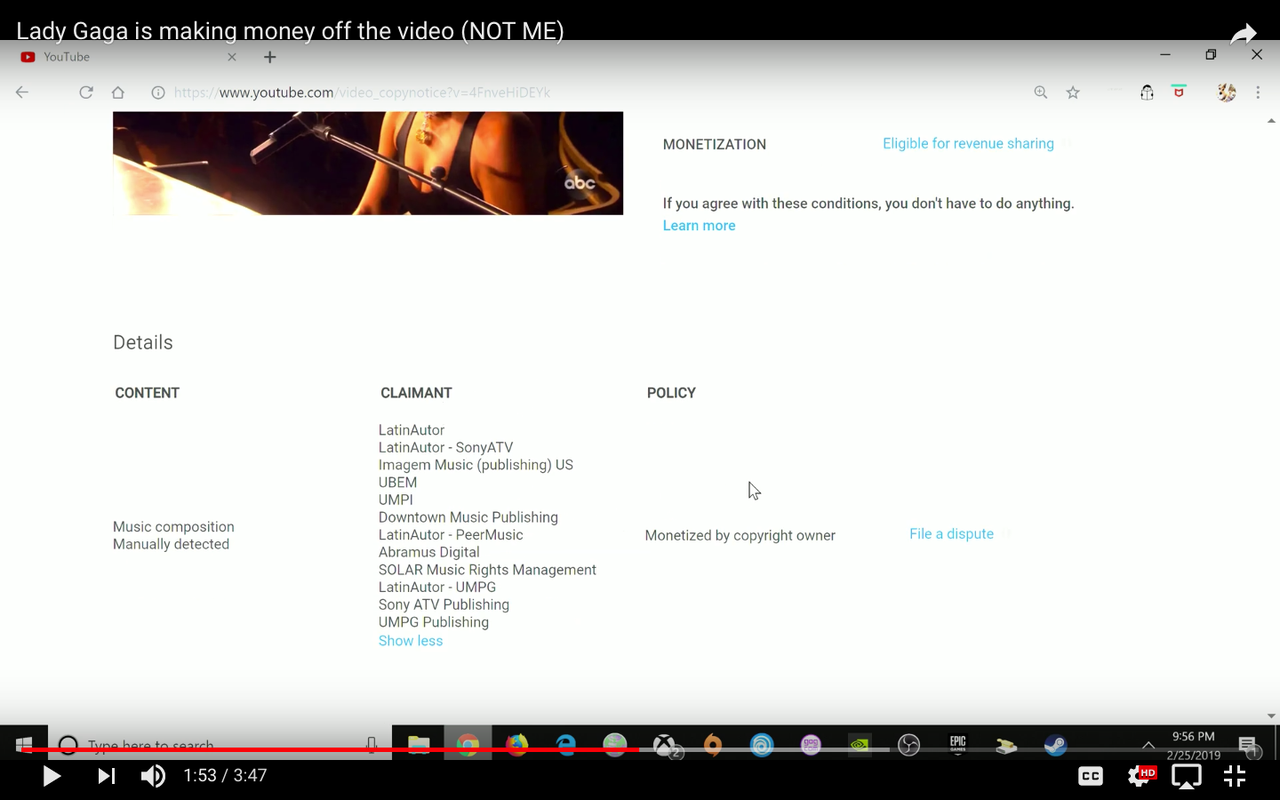Open a new browser tab
This screenshot has width=1280, height=800.
click(270, 57)
